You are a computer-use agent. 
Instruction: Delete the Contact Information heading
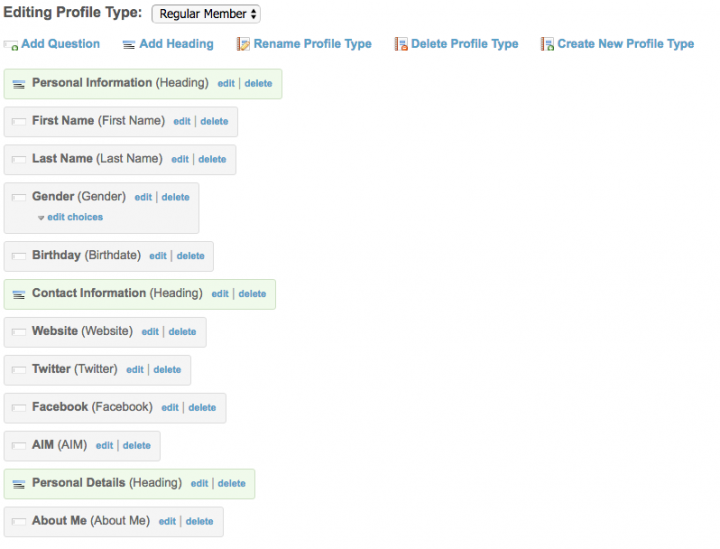click(252, 294)
